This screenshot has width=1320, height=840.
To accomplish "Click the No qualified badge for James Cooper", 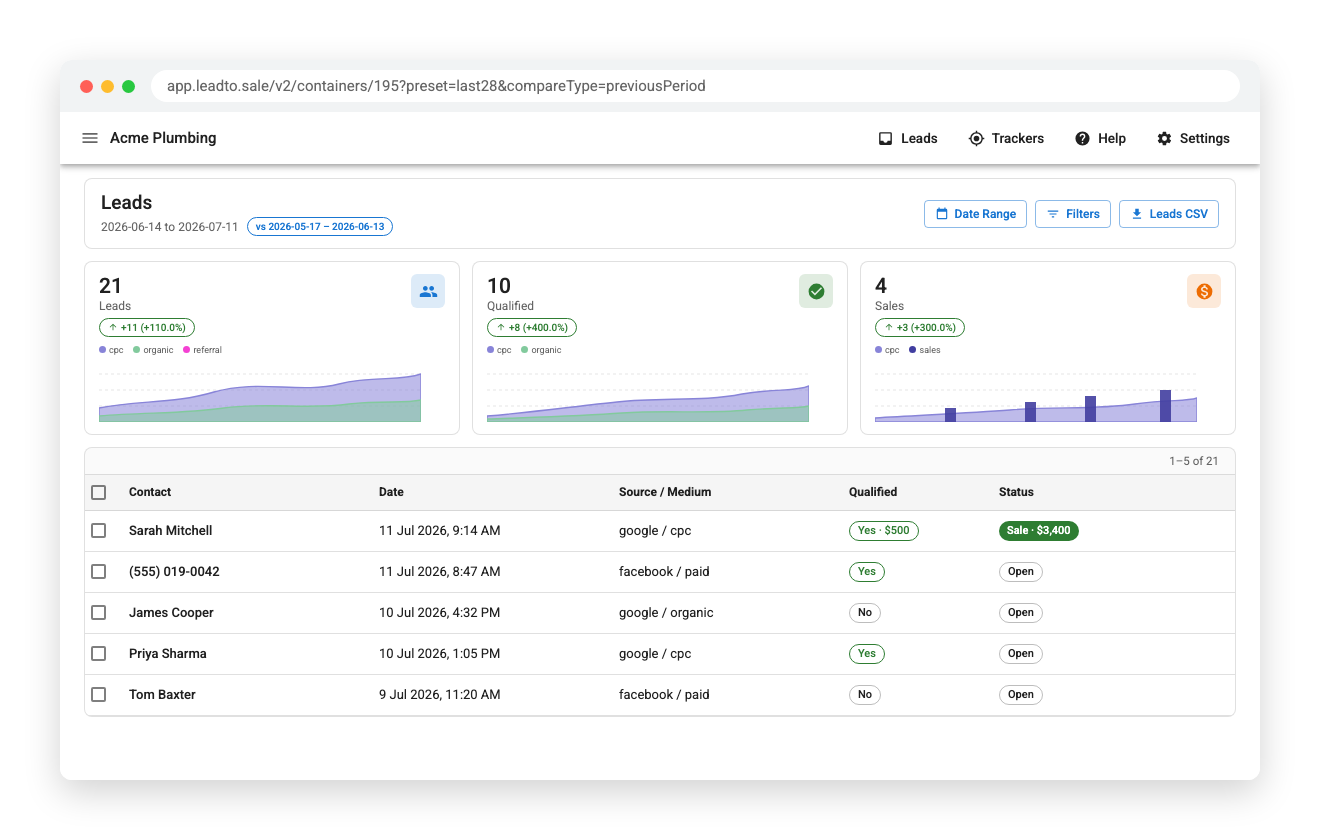I will coord(865,613).
